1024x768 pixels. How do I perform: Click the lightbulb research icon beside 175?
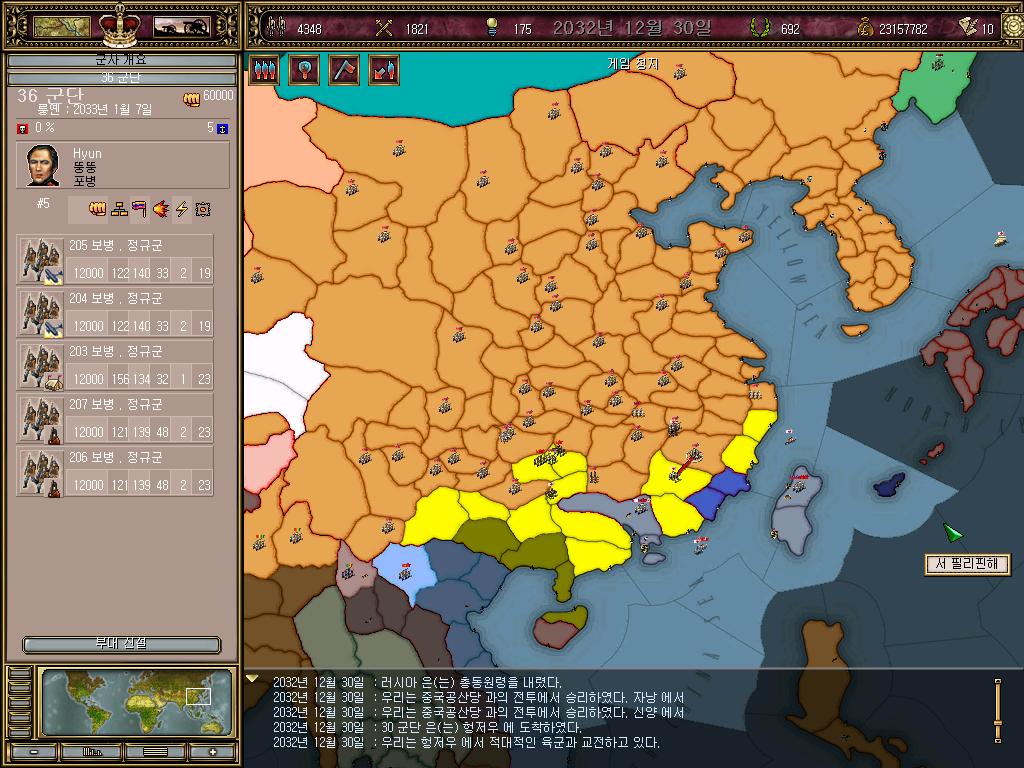point(492,27)
